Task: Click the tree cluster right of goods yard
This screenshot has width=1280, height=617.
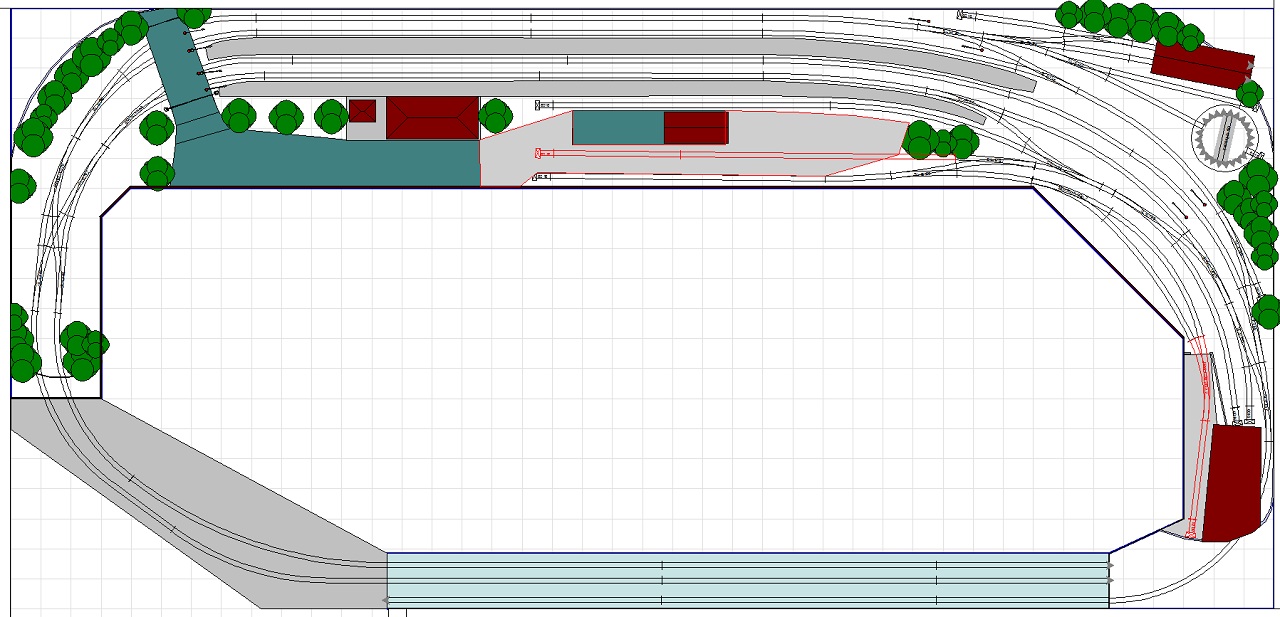Action: click(940, 141)
